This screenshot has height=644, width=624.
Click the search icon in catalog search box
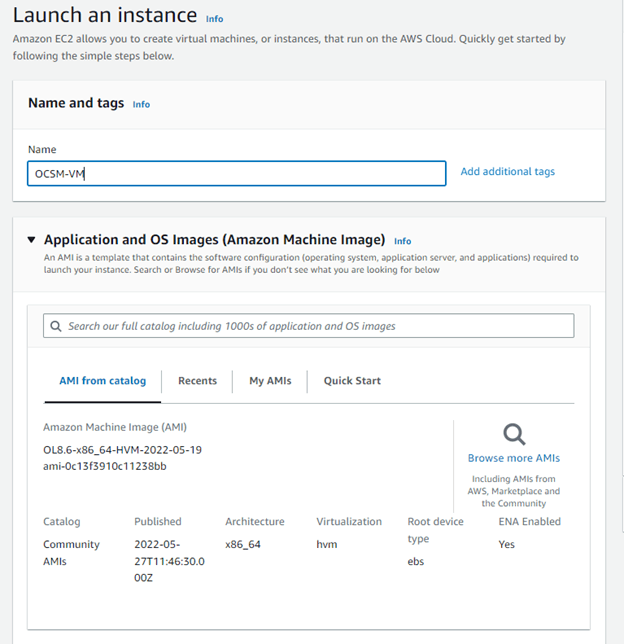(x=58, y=326)
